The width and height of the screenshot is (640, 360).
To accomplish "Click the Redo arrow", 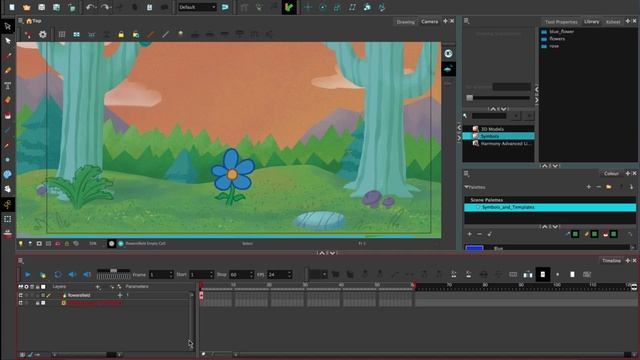I will click(x=105, y=7).
